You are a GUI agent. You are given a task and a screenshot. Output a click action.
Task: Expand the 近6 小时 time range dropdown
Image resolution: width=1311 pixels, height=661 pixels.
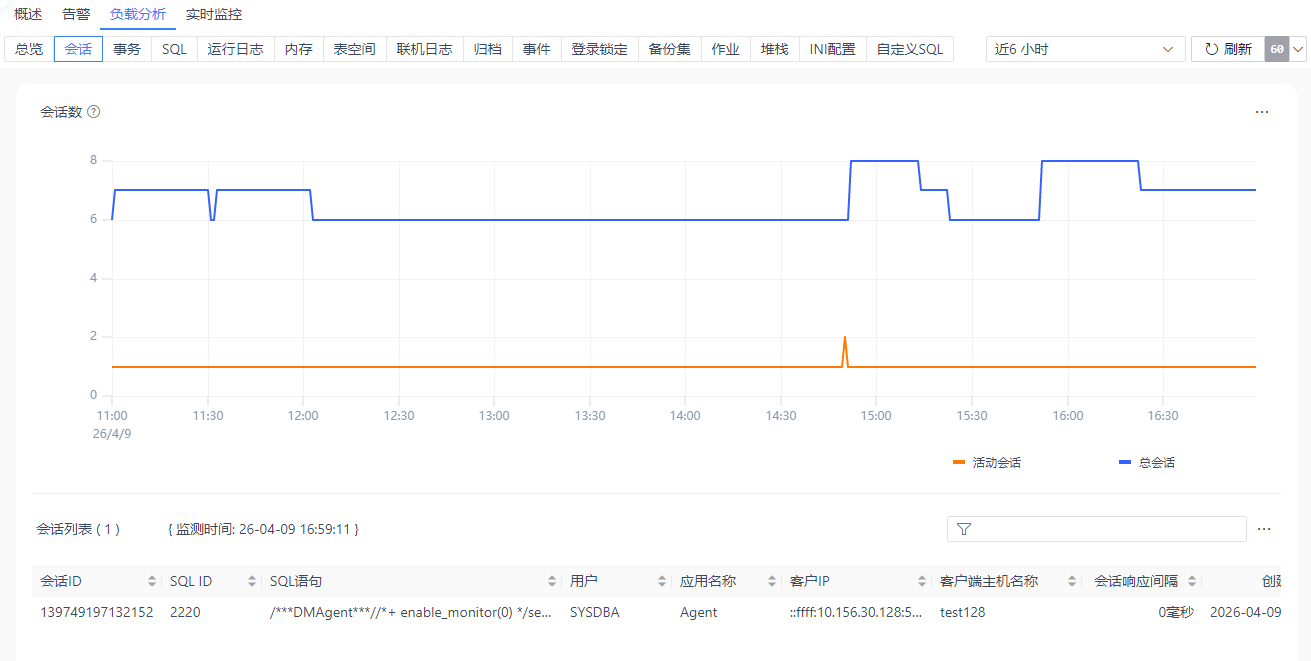[1085, 49]
